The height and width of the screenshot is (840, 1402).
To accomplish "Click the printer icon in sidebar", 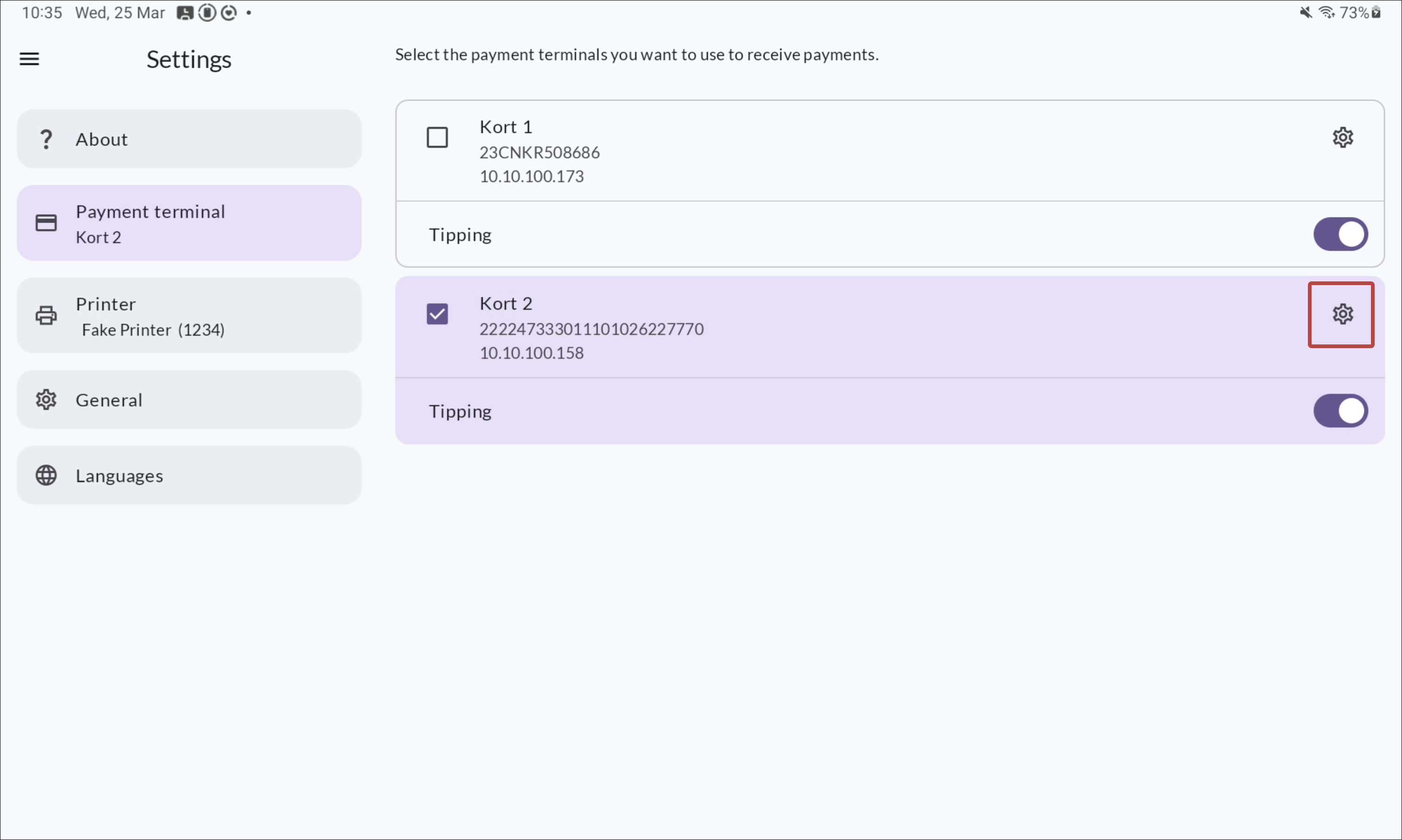I will (46, 315).
